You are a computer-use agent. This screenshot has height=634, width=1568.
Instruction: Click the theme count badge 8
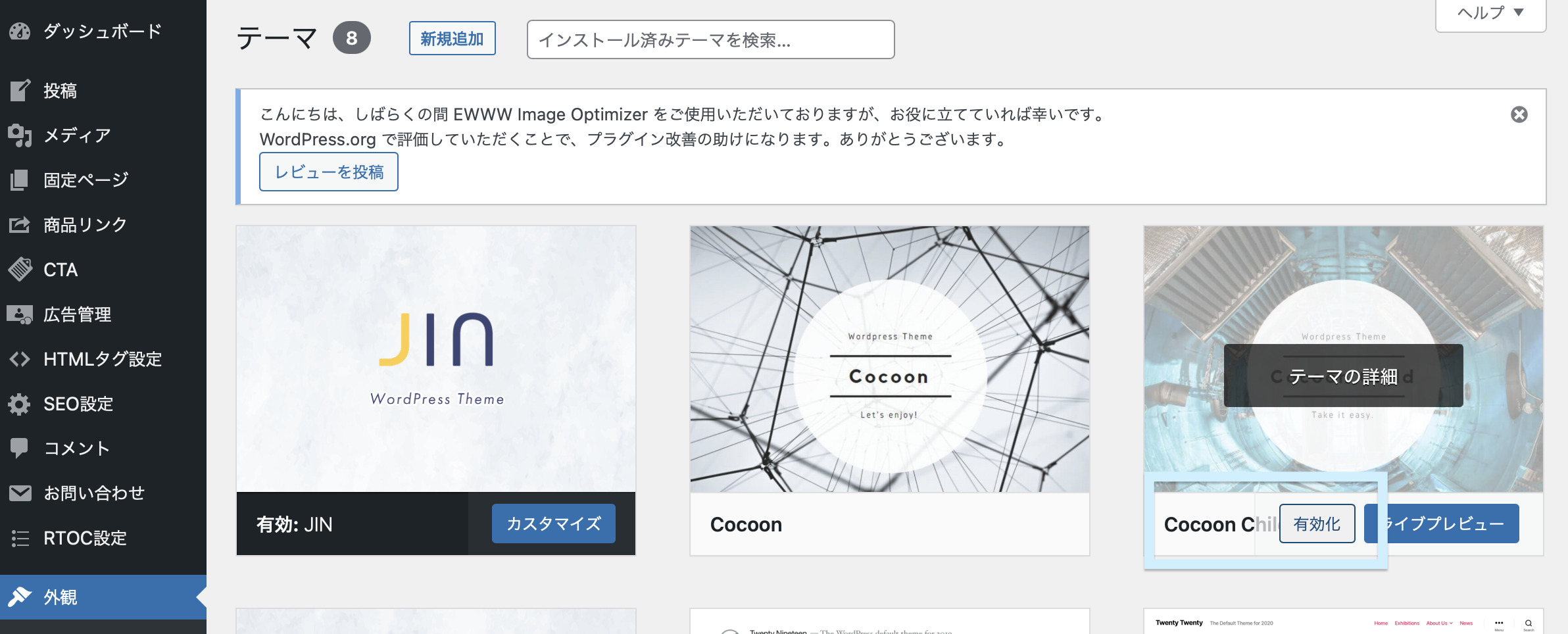click(x=352, y=38)
